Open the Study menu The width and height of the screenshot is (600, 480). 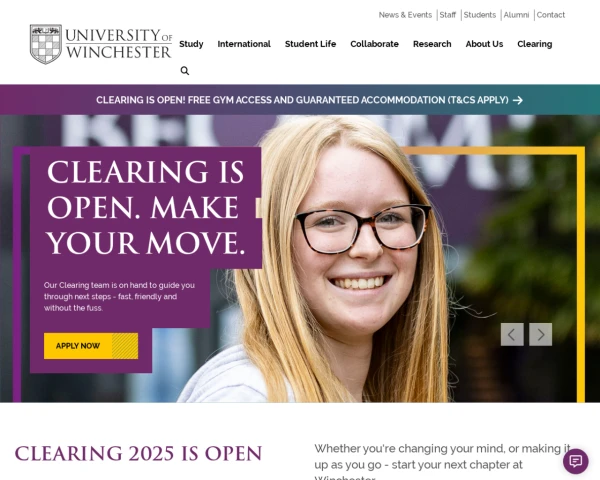coord(191,44)
